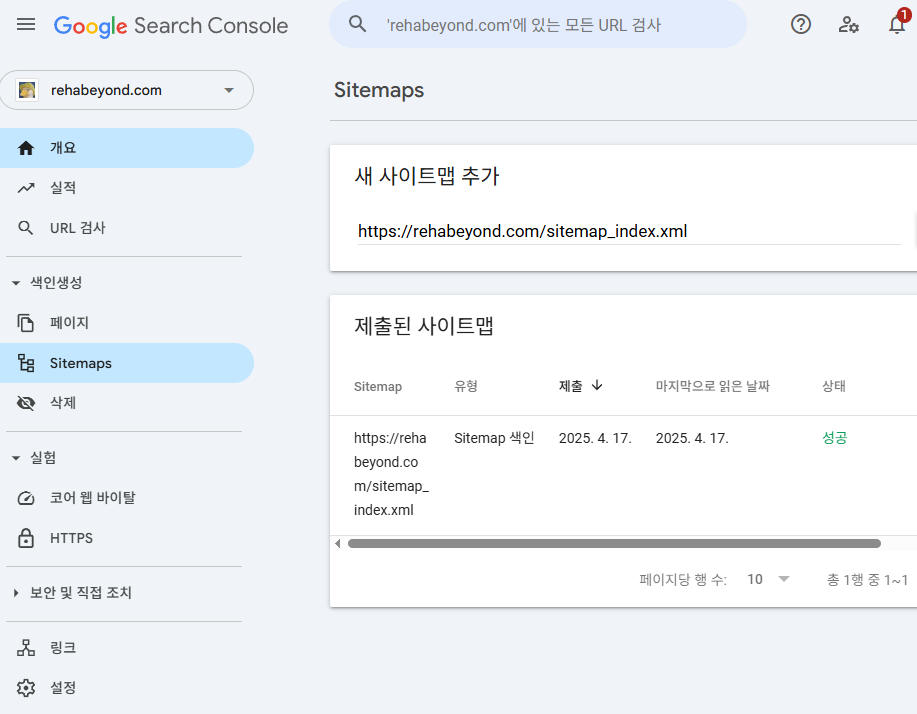The height and width of the screenshot is (714, 917).
Task: Open the 코어 웹 바이탈 gauge icon
Action: pyautogui.click(x=26, y=498)
